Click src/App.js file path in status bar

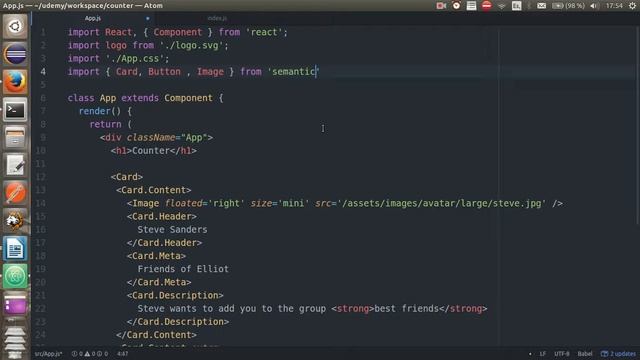(48, 354)
